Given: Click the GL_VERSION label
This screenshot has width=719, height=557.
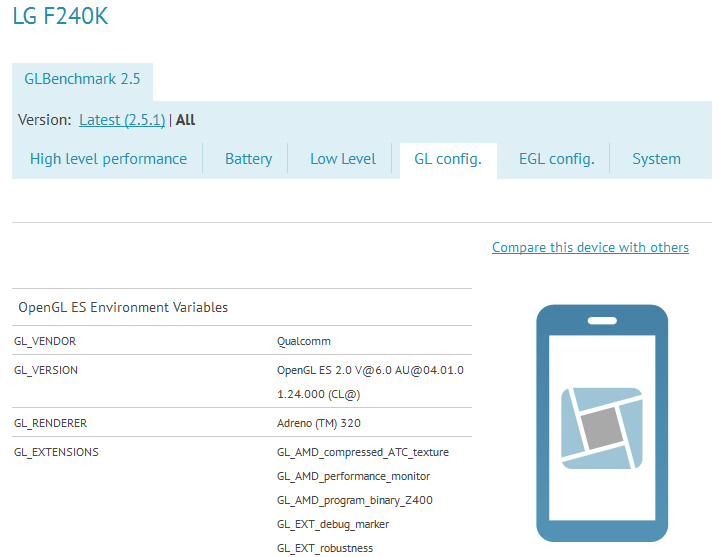Looking at the screenshot, I should point(46,370).
